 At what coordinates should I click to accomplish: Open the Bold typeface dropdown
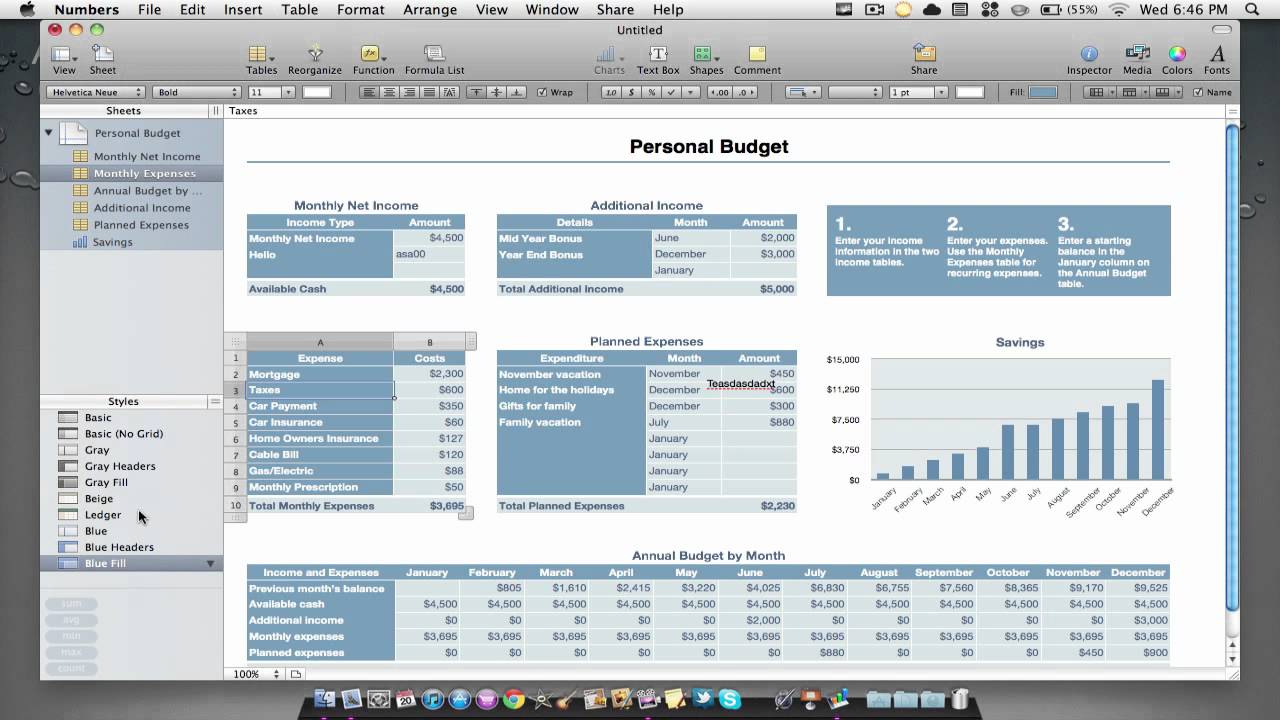197,92
